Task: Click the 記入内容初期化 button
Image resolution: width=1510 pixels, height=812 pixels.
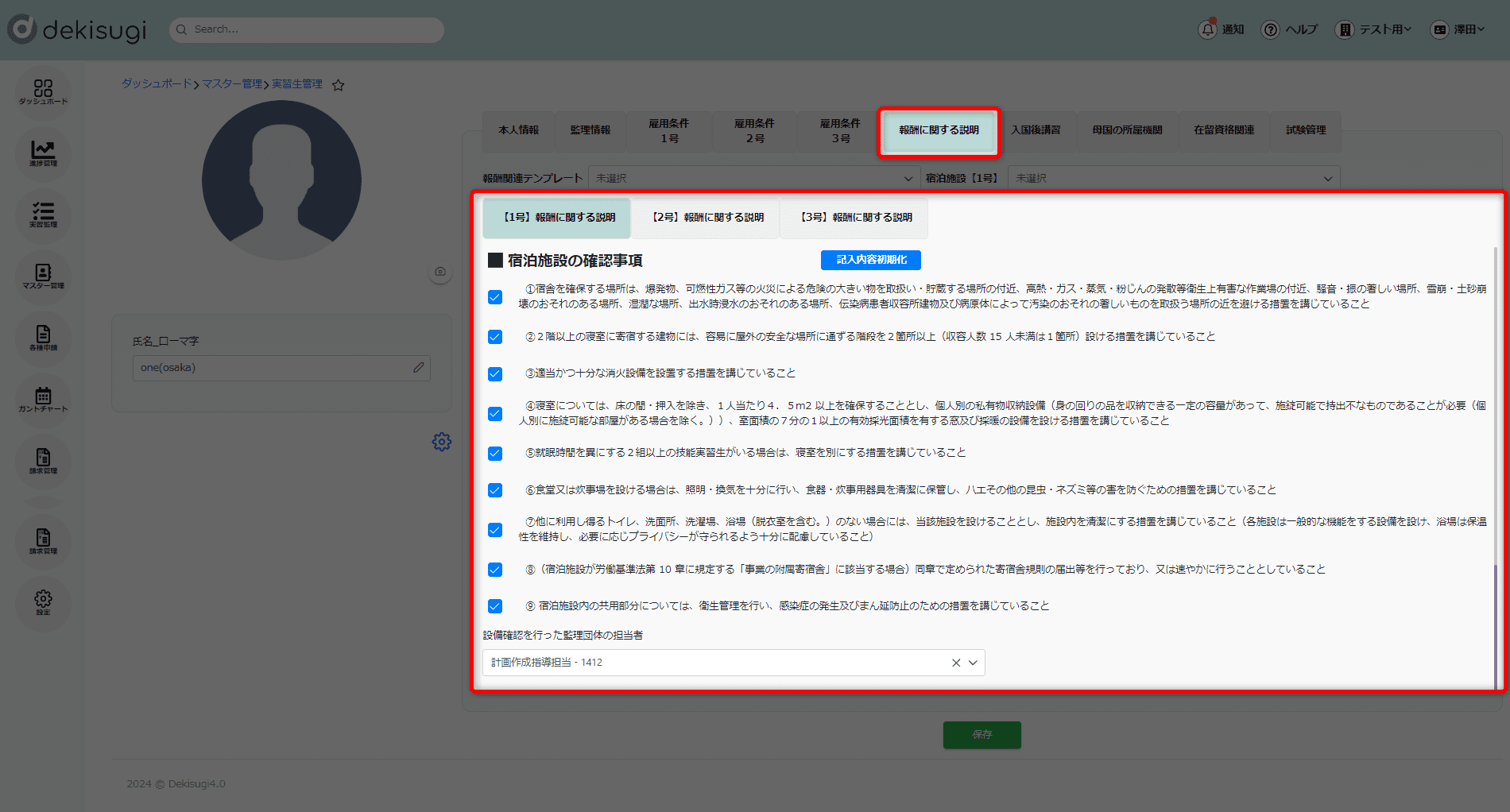Action: click(870, 260)
